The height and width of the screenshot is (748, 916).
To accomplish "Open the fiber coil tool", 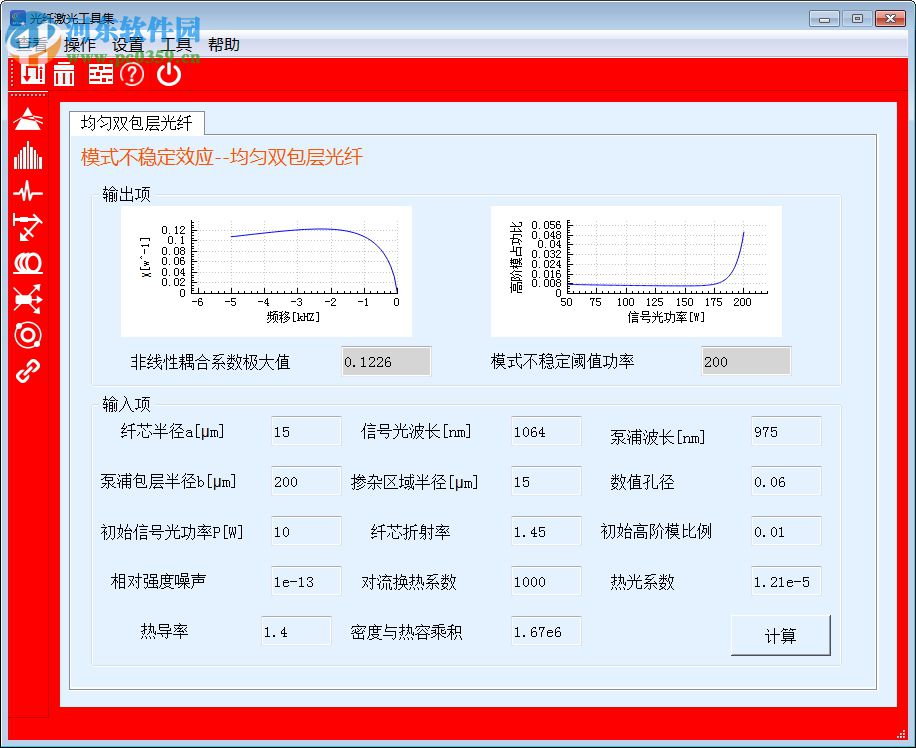I will (27, 264).
